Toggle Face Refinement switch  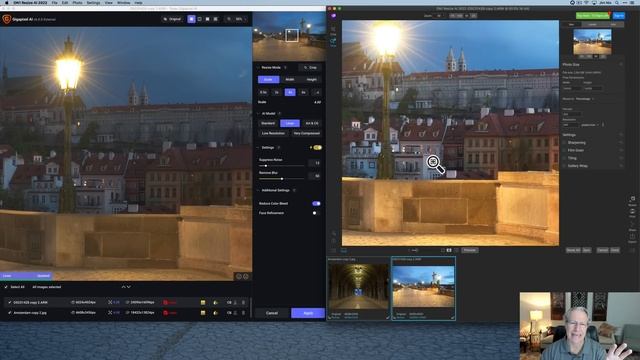316,213
